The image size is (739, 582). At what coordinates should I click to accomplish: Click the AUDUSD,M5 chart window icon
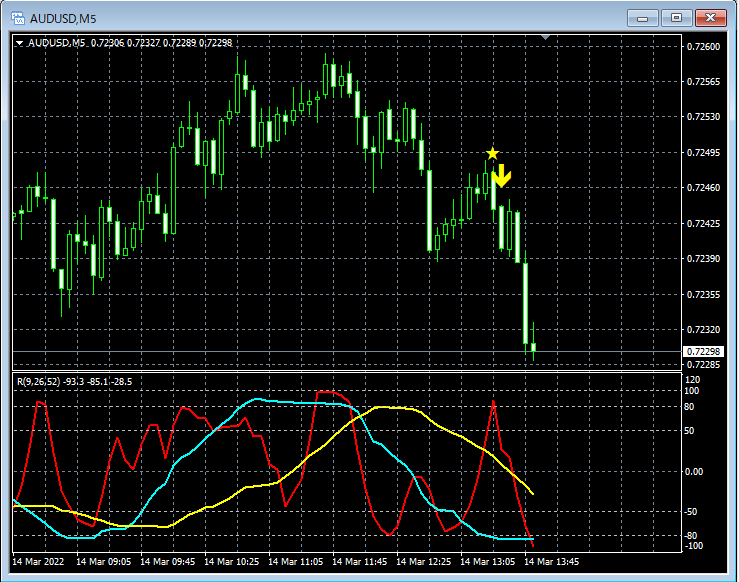(x=17, y=18)
